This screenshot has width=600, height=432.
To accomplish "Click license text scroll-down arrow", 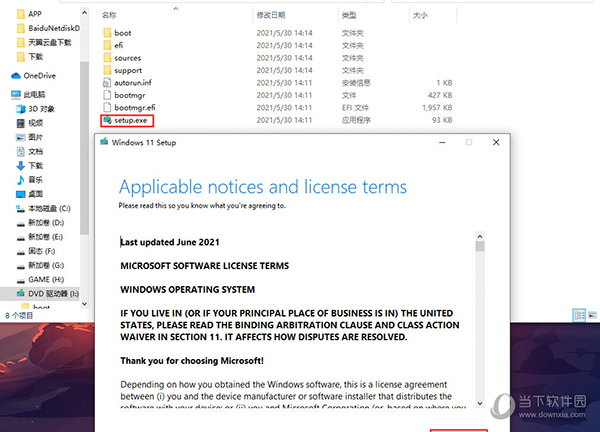I will (x=480, y=403).
